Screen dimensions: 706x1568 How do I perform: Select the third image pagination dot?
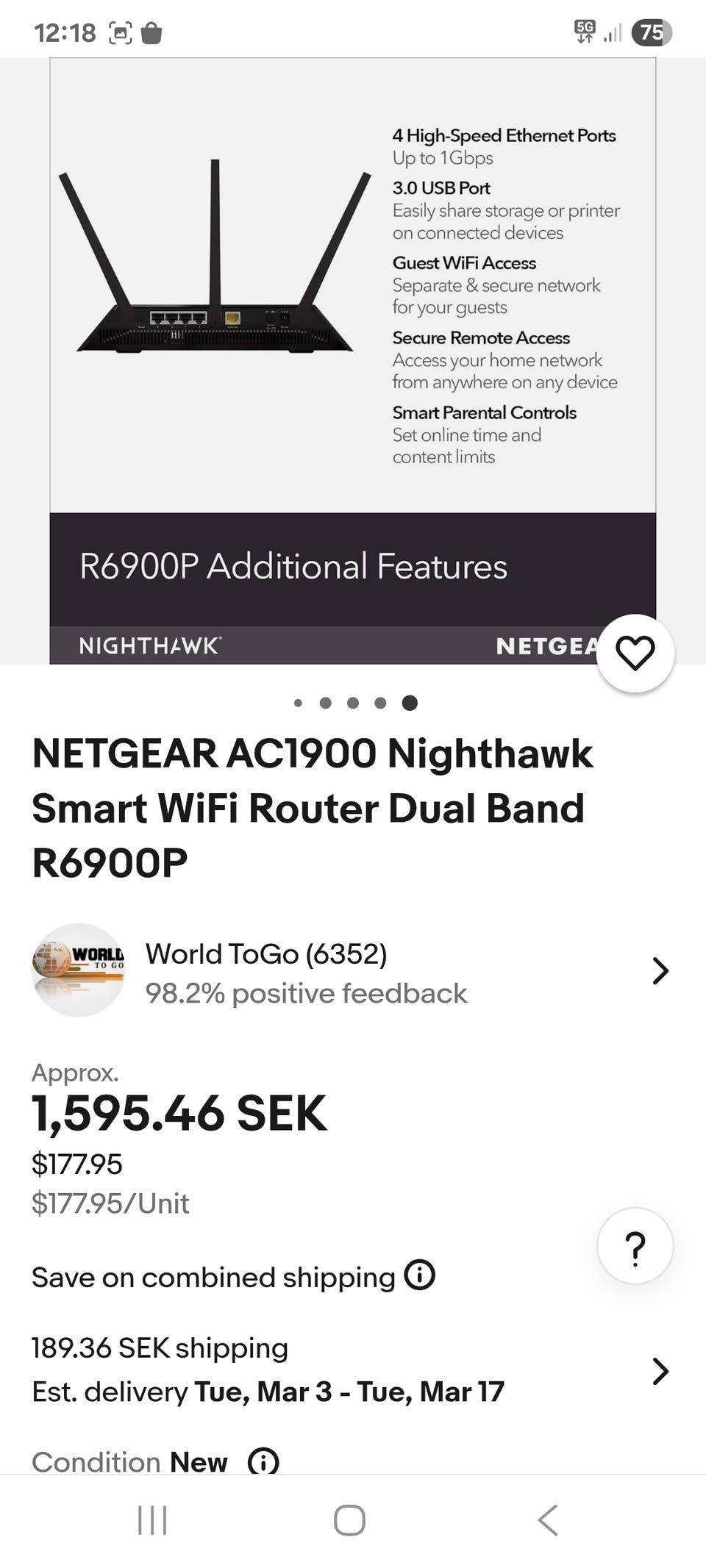353,704
